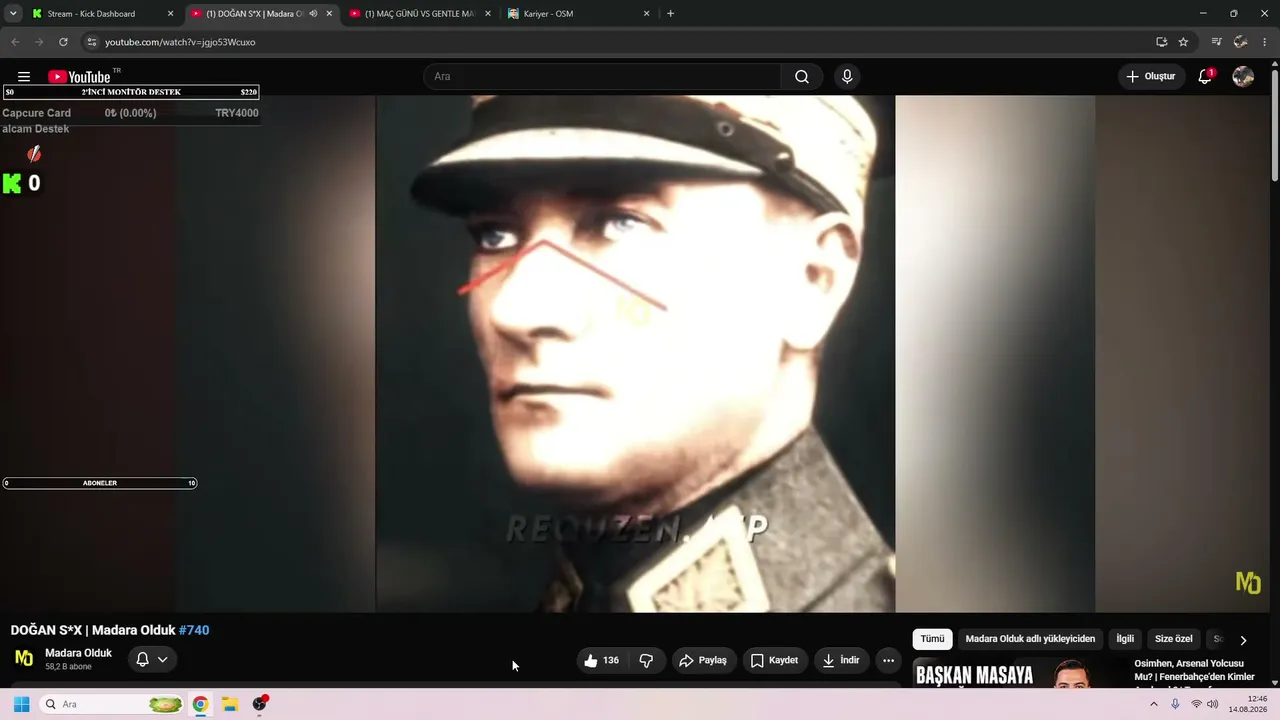View site information icon in address bar
The width and height of the screenshot is (1280, 720).
91,42
